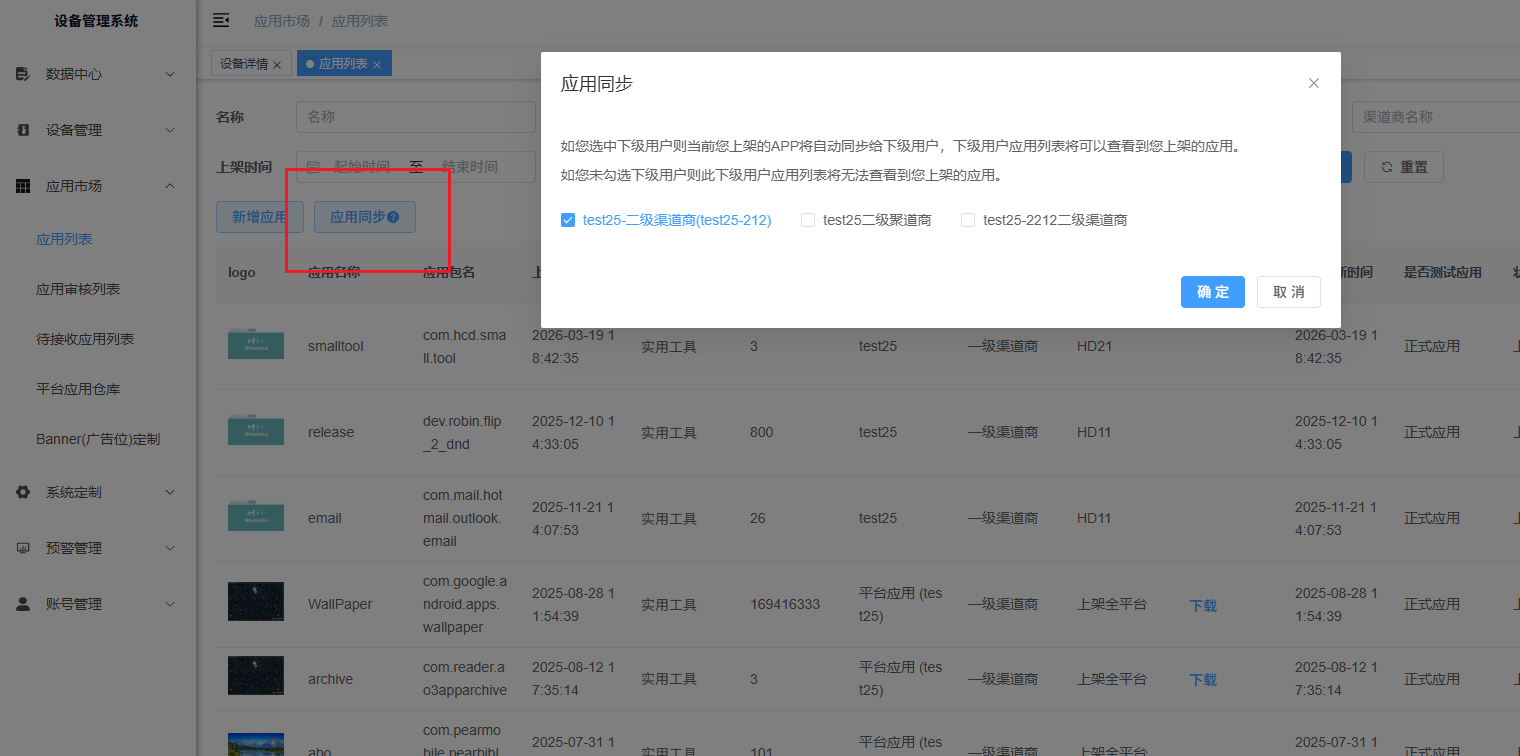This screenshot has height=756, width=1520.
Task: Click the 确定 button in dialog
Action: coord(1213,292)
